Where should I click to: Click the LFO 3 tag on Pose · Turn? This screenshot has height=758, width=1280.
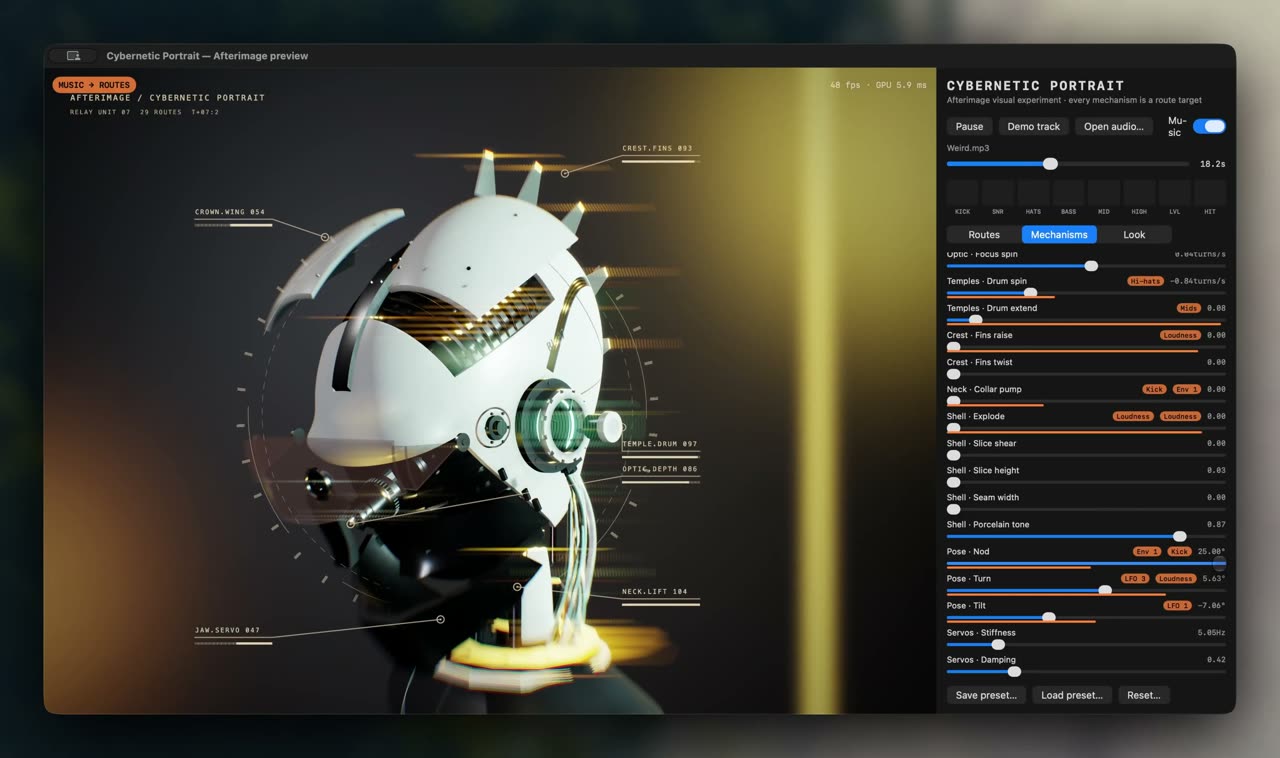pos(1135,578)
